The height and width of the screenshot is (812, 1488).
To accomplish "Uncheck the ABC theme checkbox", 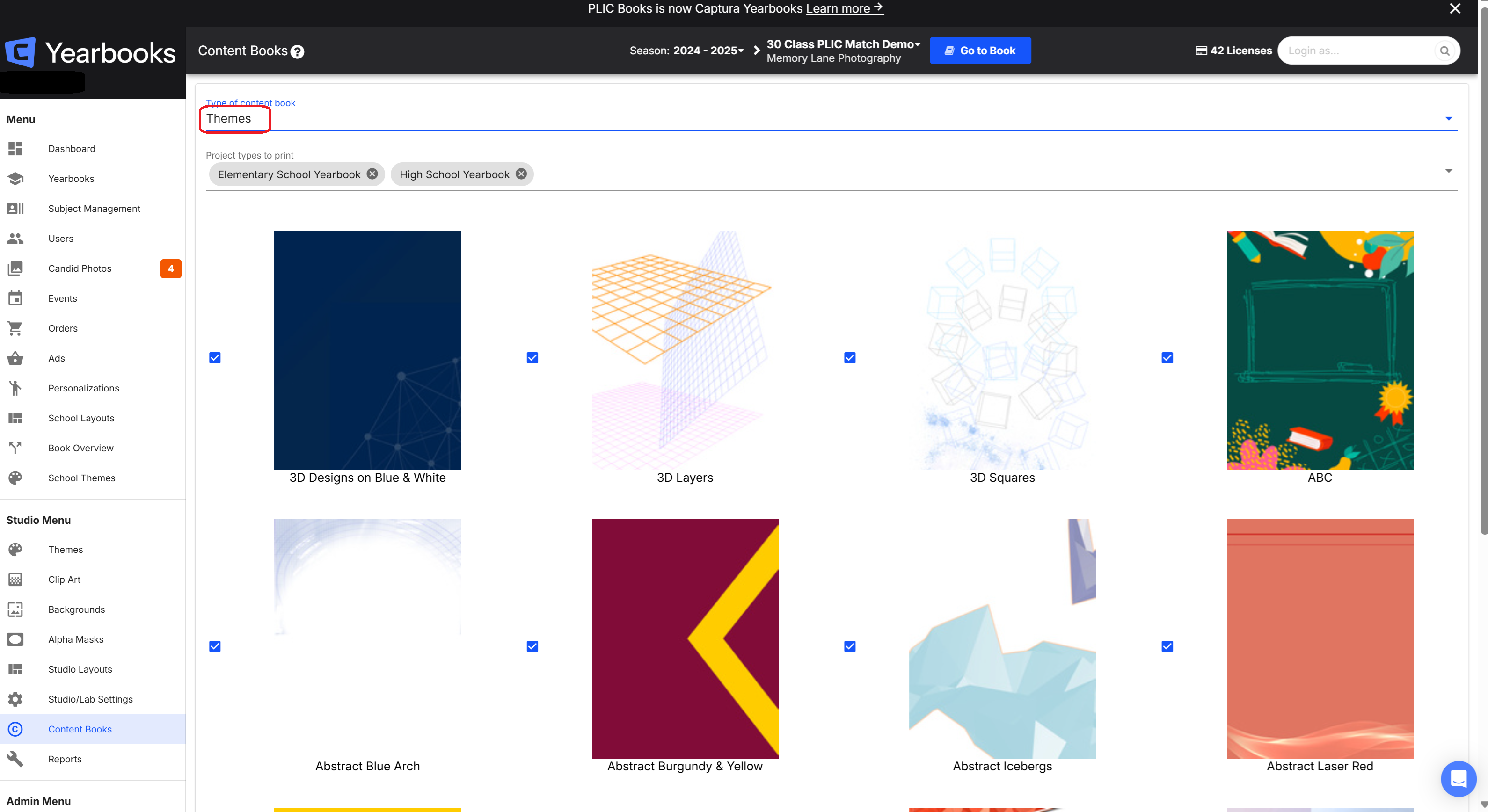I will [1167, 358].
